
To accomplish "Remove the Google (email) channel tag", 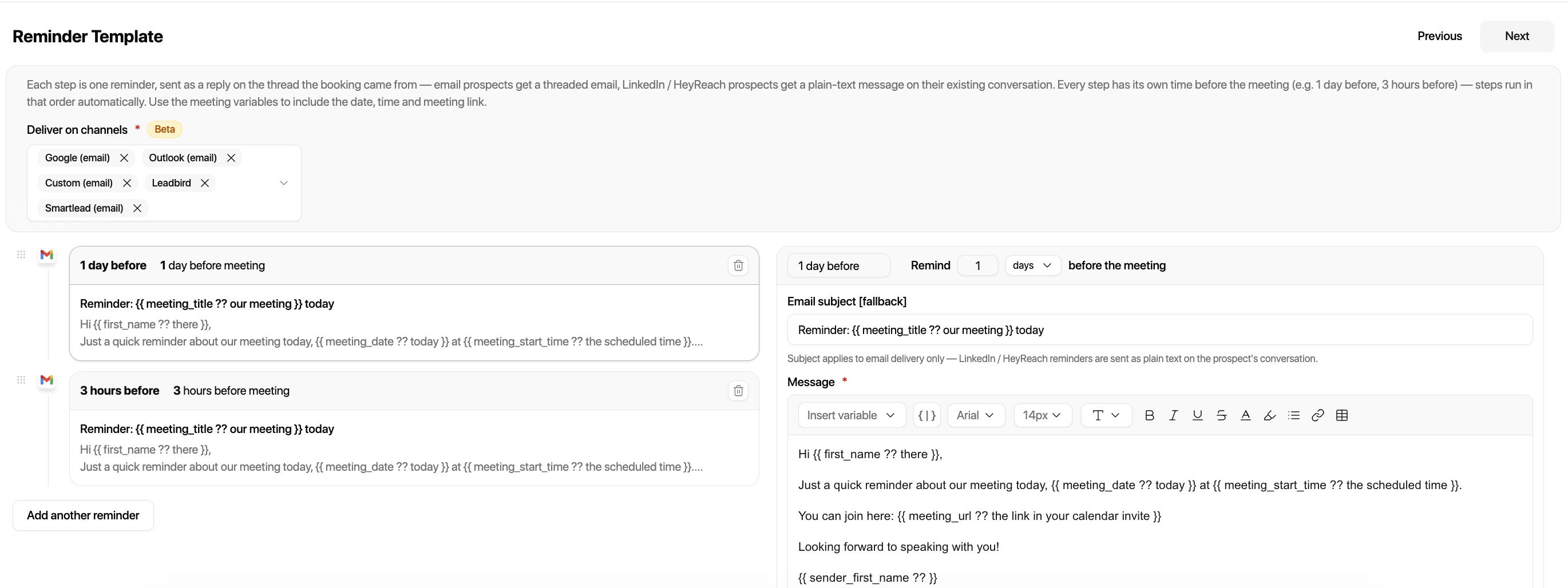I will 124,158.
